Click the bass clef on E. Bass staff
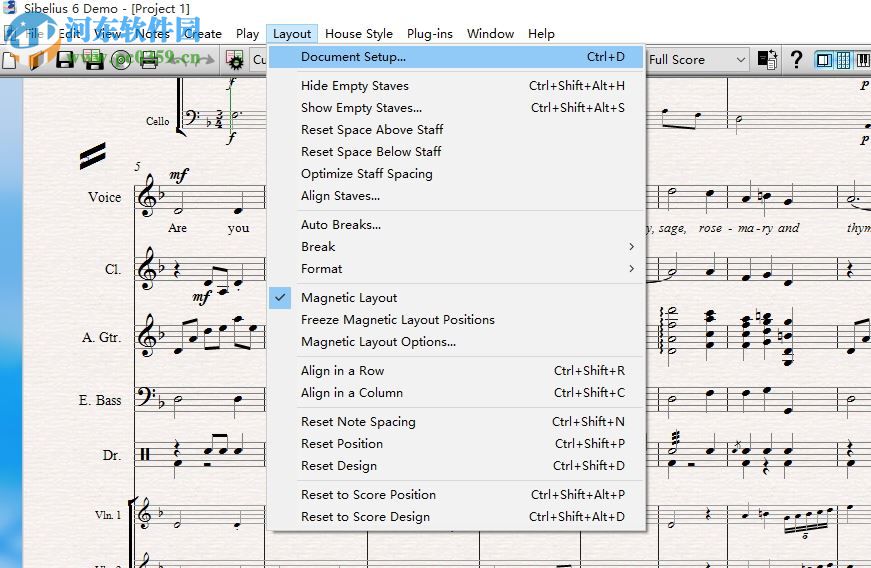Screen dimensions: 871x568 147,396
